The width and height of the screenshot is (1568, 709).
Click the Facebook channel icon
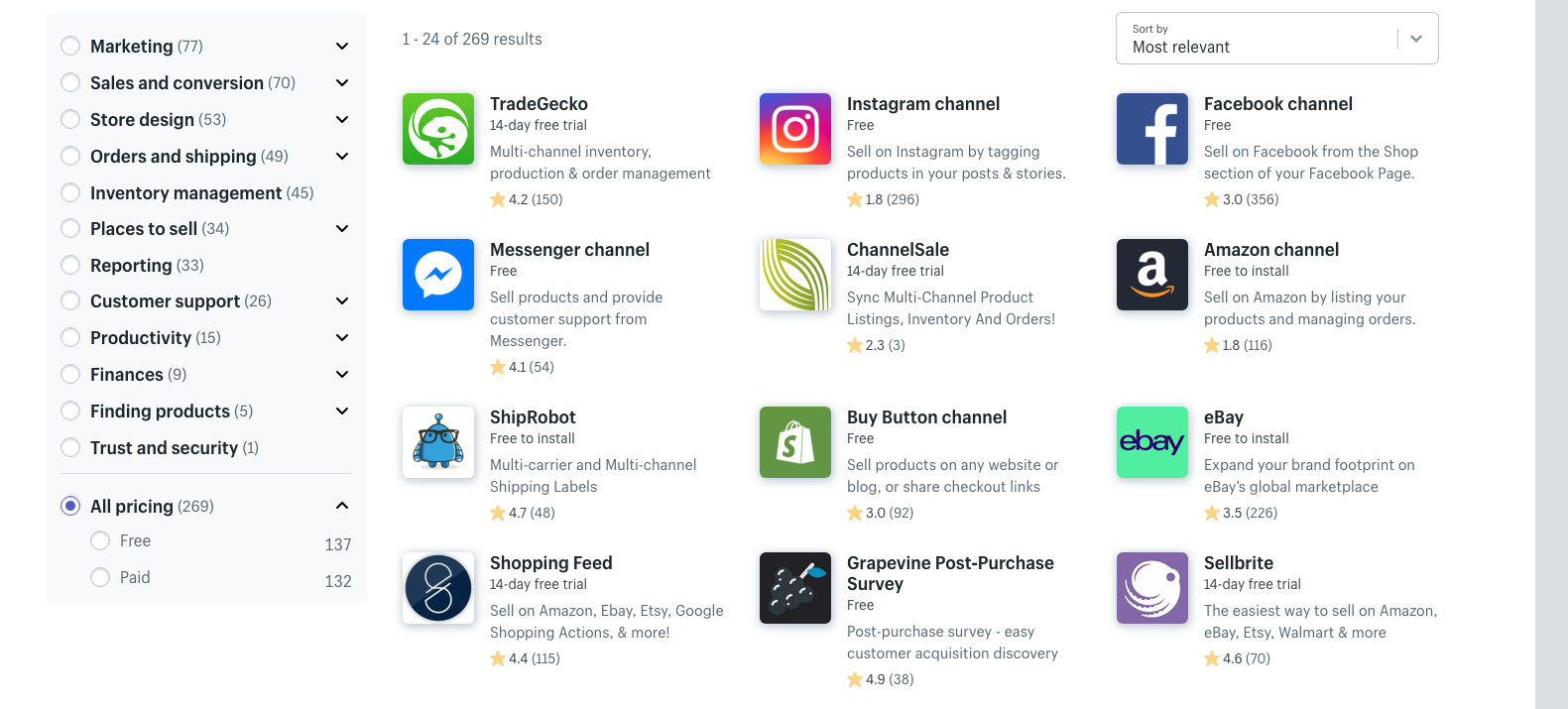1151,129
